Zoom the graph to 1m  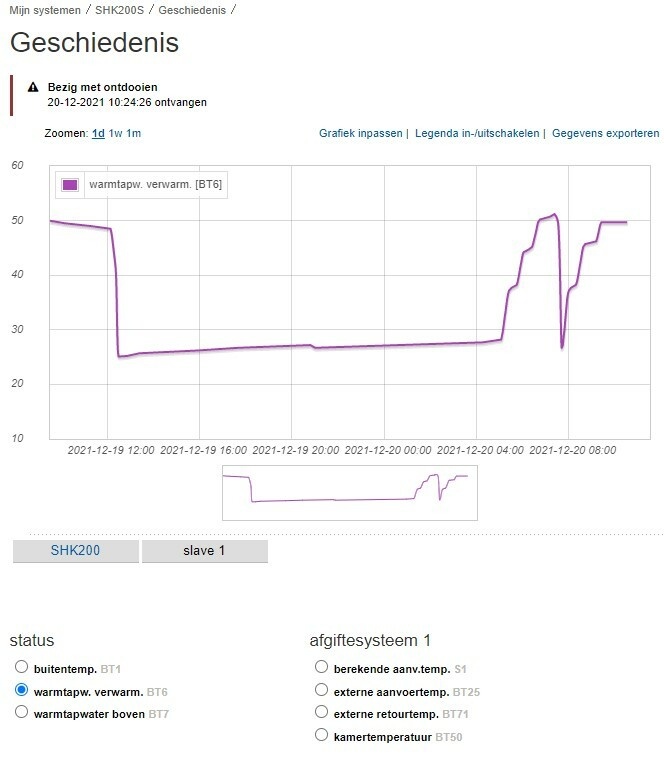coord(134,133)
